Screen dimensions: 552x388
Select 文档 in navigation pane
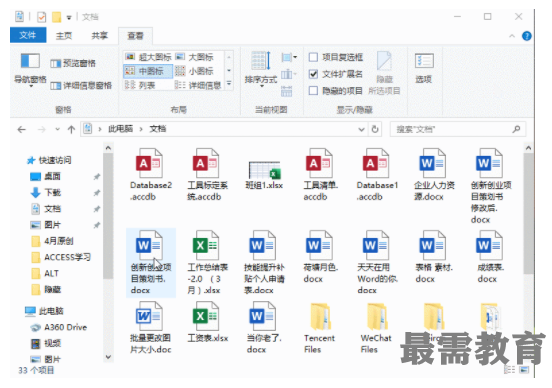(x=52, y=208)
